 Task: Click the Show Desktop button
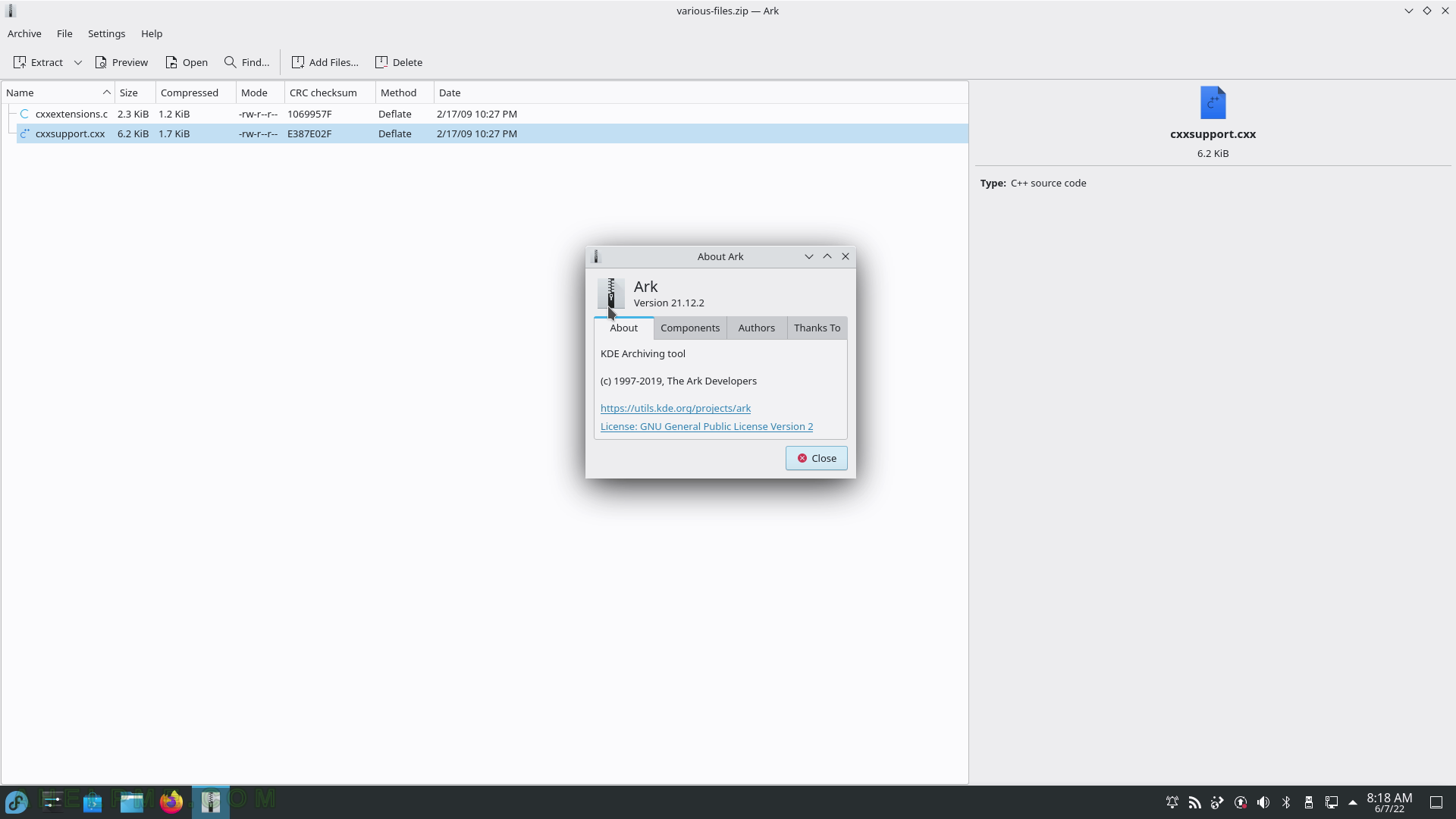point(1436,802)
